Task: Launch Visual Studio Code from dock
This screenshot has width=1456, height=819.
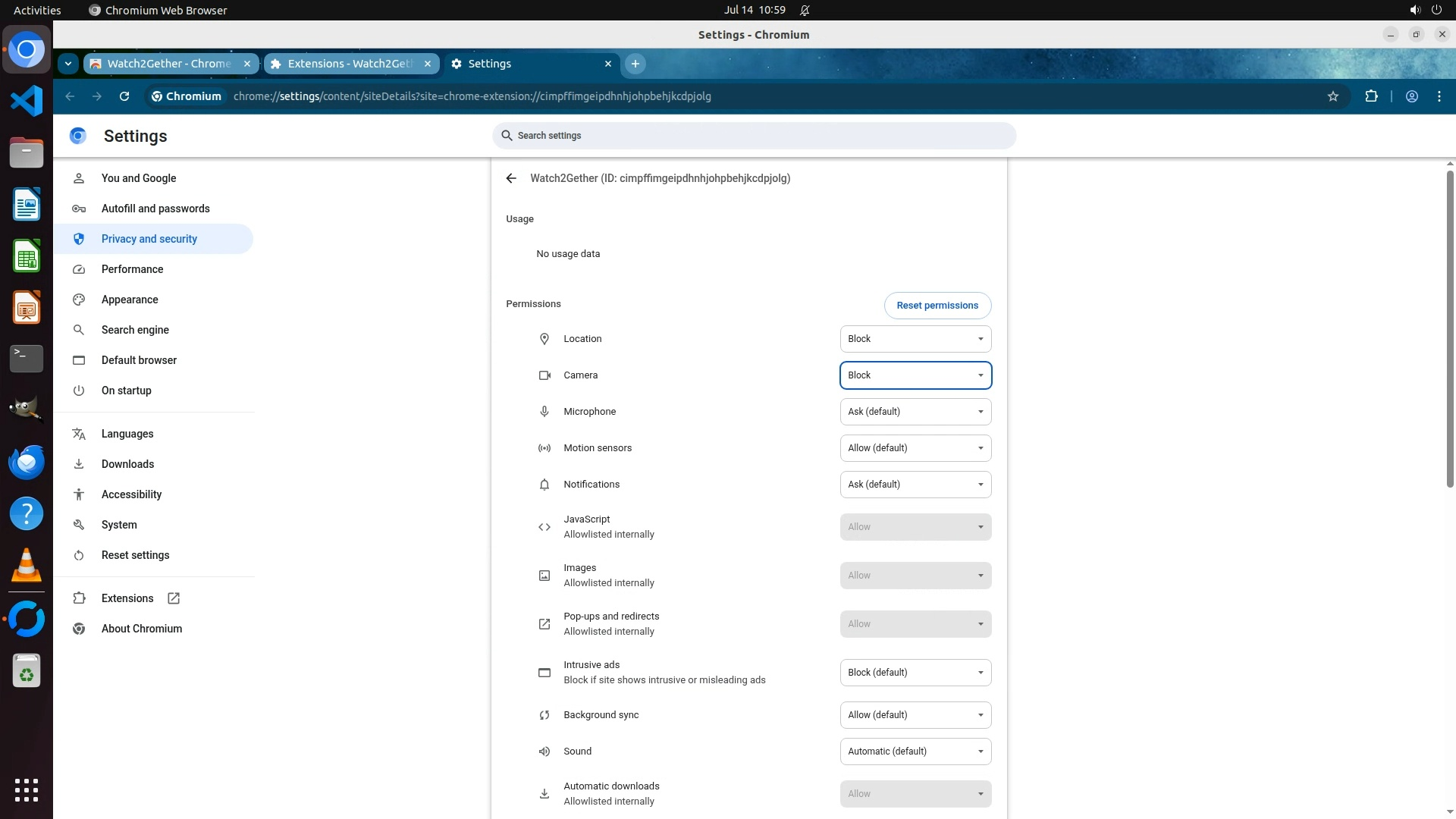Action: coord(27,101)
